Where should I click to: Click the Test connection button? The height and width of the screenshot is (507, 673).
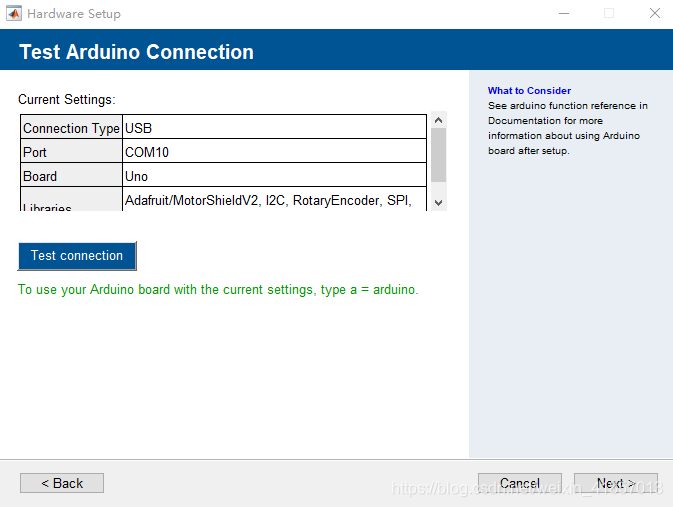pos(77,256)
